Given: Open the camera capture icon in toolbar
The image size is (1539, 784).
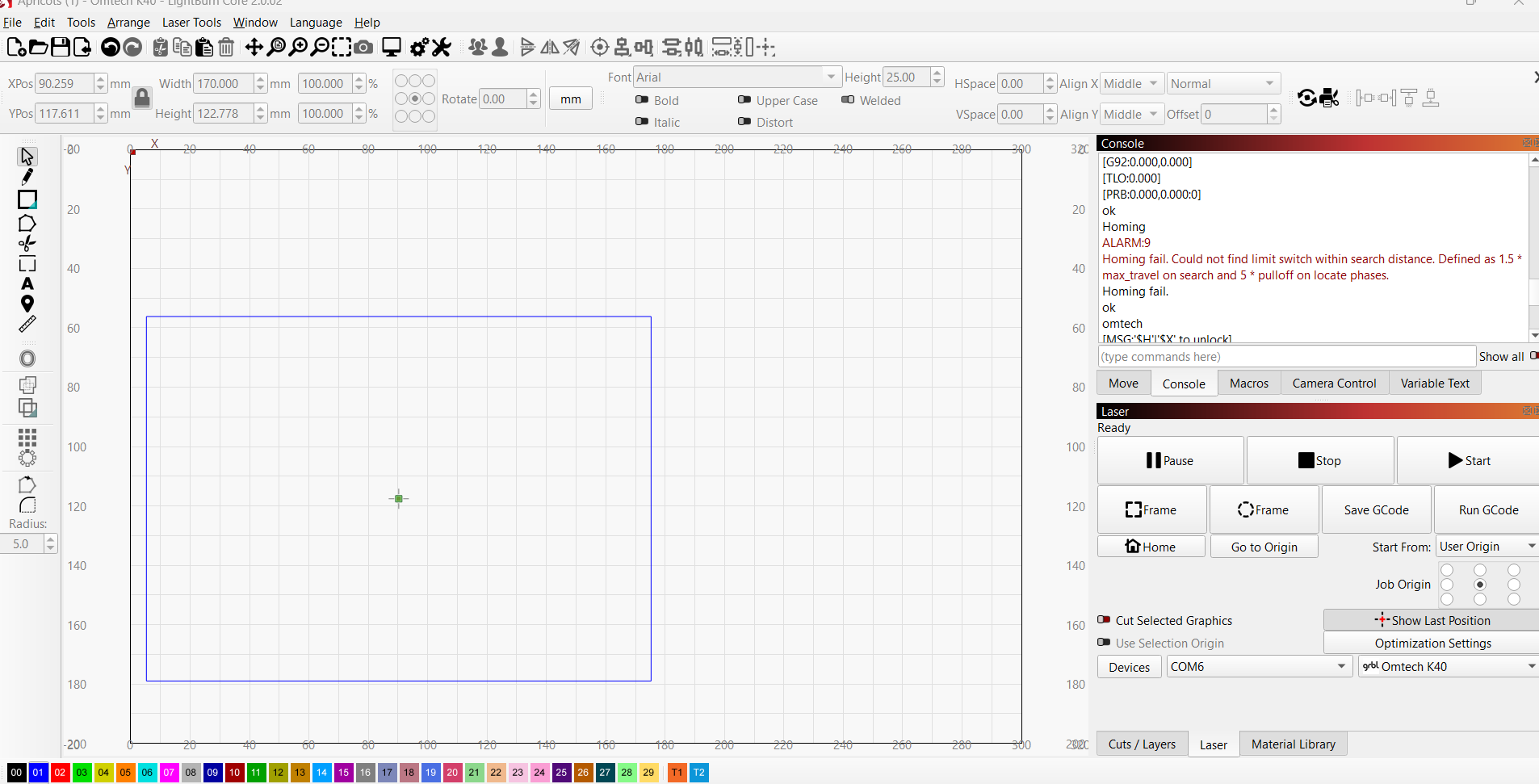Looking at the screenshot, I should coord(364,48).
